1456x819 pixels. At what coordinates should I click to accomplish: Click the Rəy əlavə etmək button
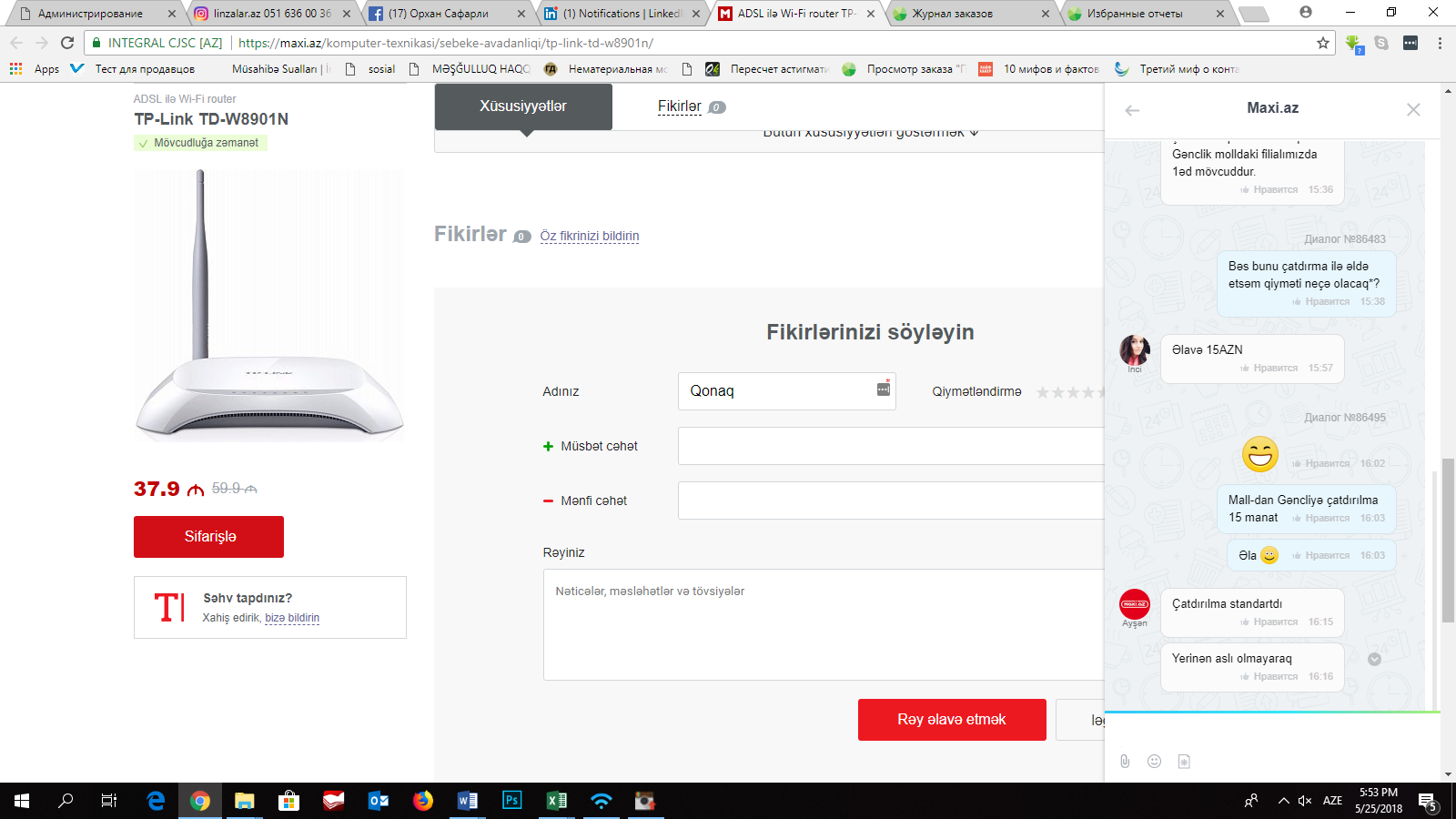[952, 720]
